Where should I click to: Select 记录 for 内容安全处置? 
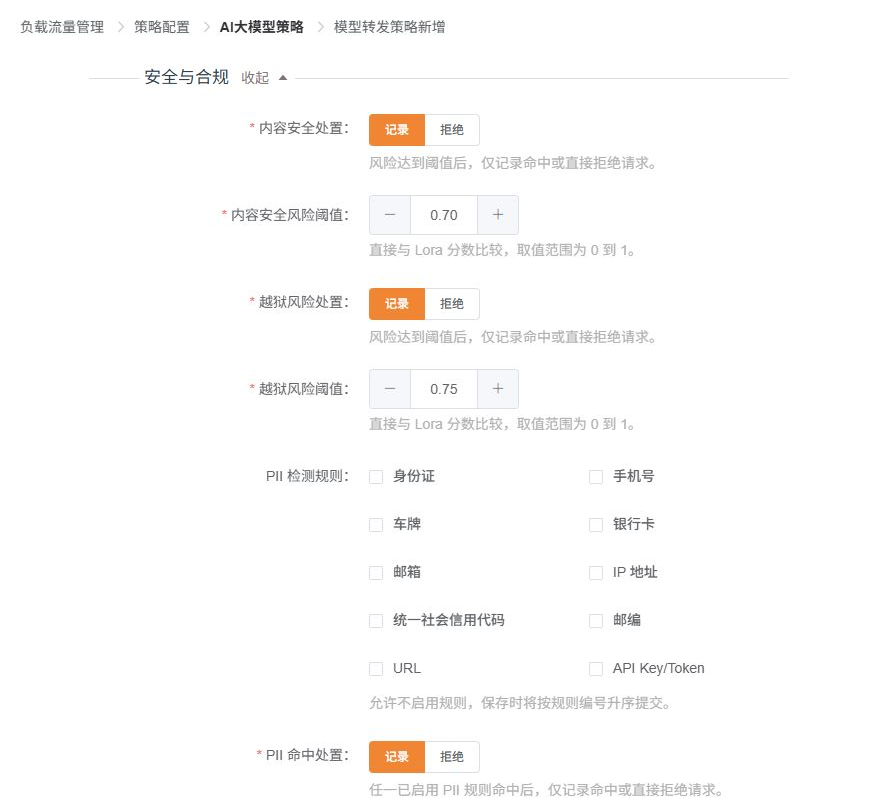pos(397,130)
